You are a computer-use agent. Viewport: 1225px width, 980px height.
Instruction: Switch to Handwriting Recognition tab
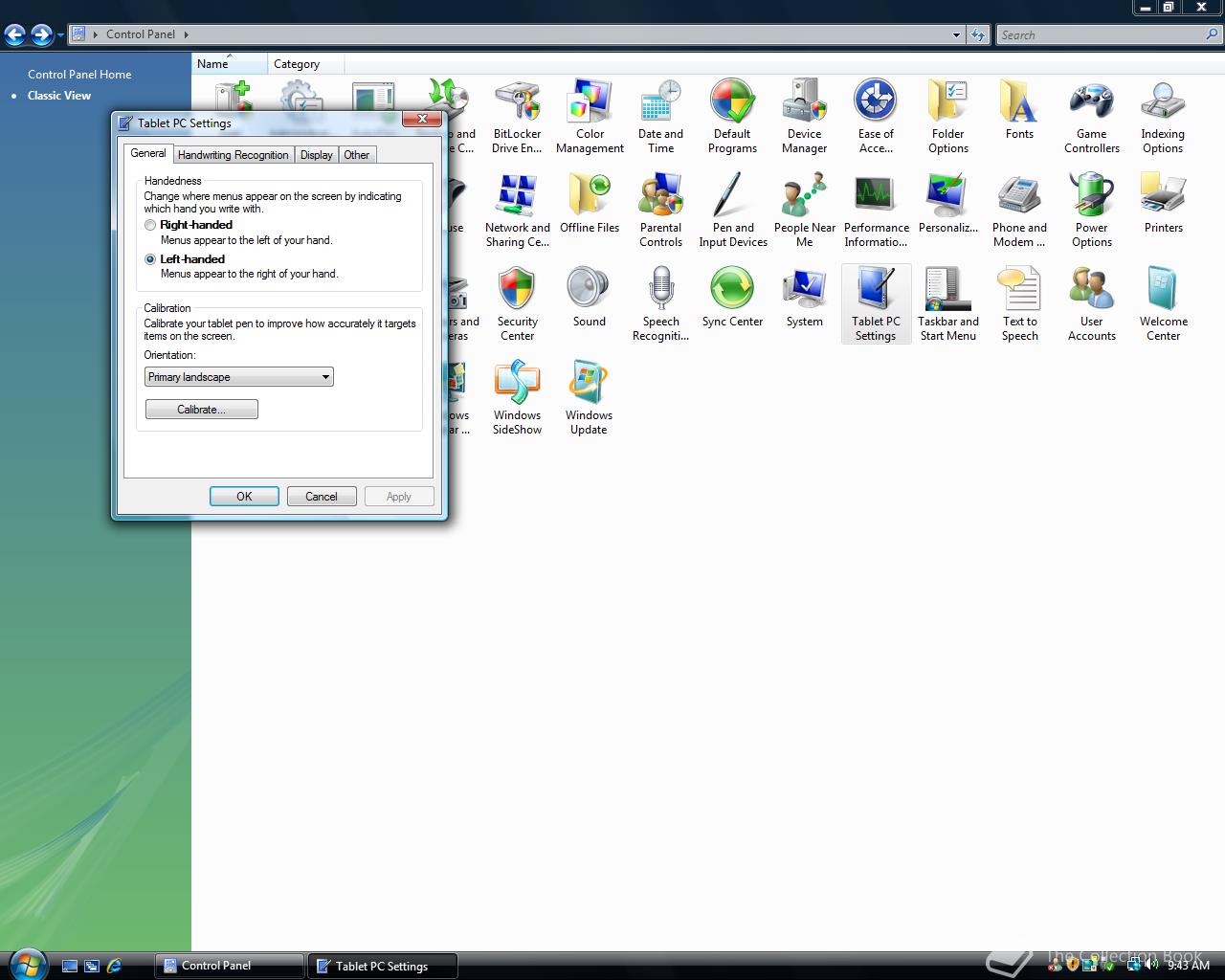pyautogui.click(x=233, y=155)
